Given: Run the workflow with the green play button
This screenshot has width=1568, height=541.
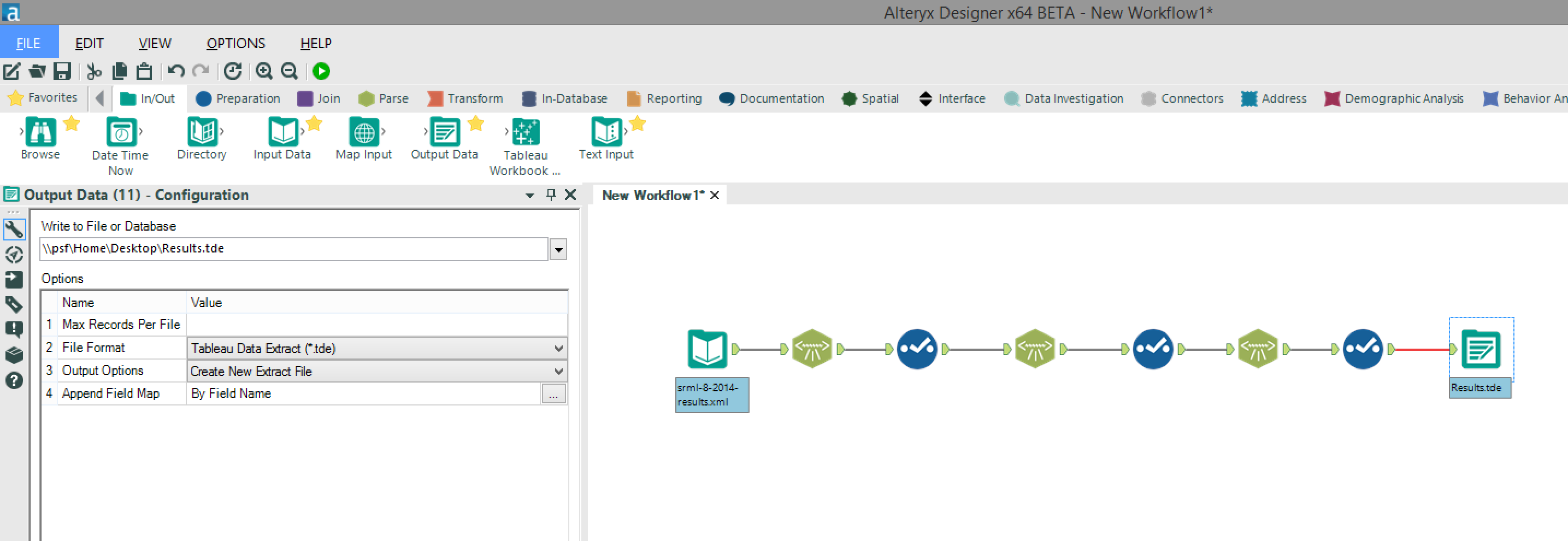Looking at the screenshot, I should point(321,71).
